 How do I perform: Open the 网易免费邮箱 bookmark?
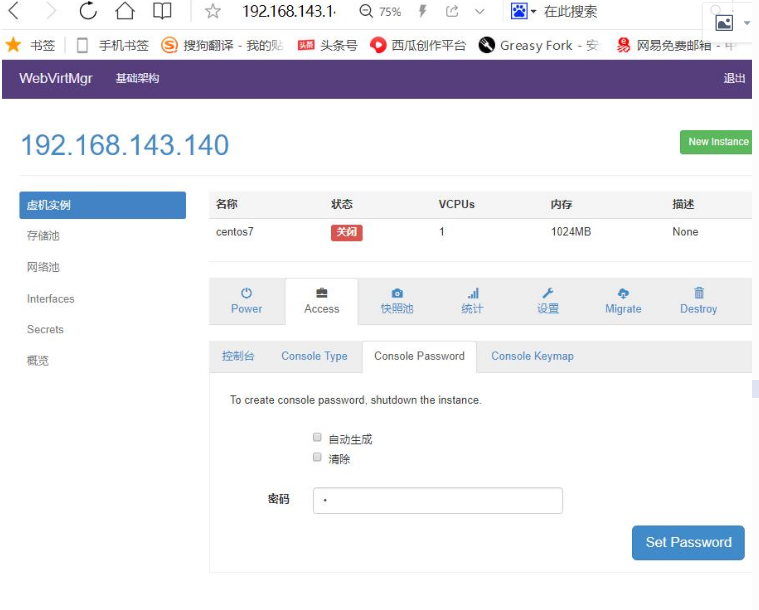click(676, 46)
